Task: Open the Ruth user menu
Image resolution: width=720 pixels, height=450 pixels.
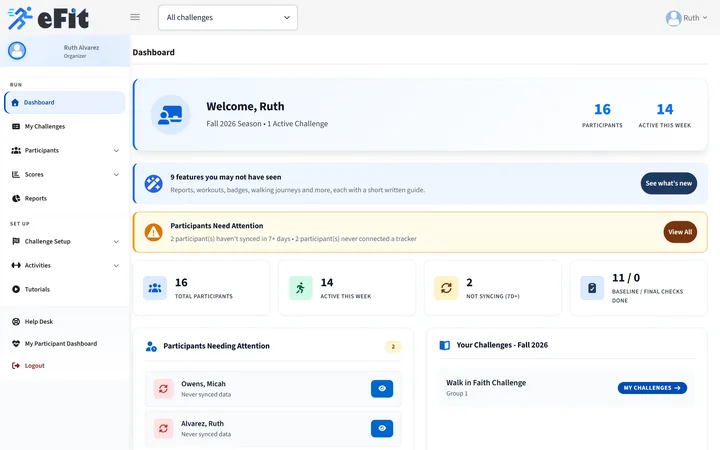Action: tap(686, 18)
